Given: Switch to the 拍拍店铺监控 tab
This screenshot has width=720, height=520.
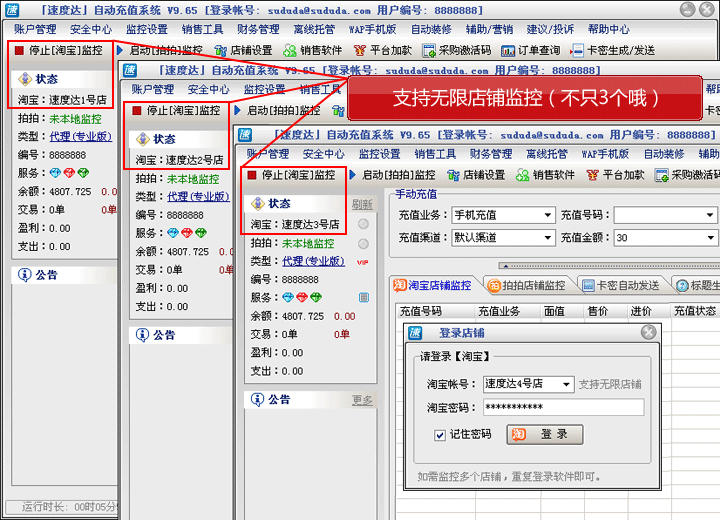Looking at the screenshot, I should pos(526,285).
